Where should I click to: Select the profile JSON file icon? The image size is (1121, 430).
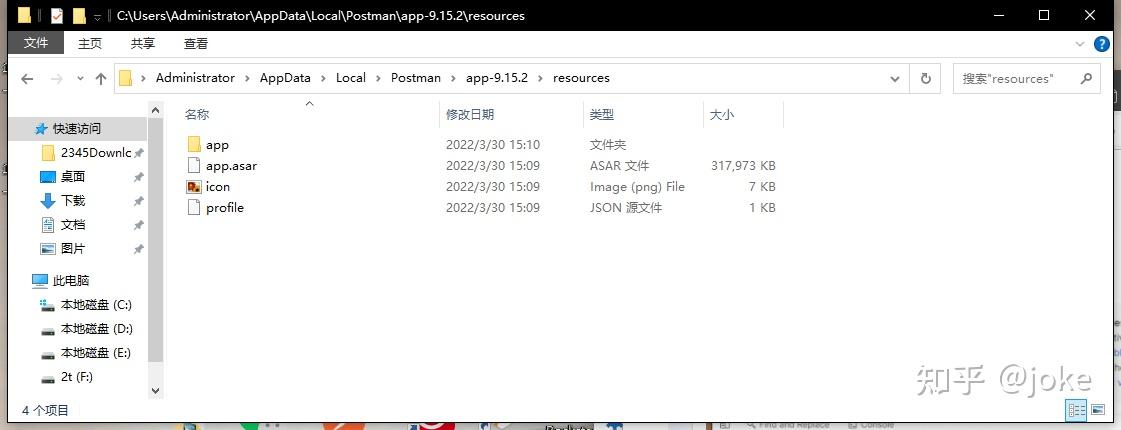[194, 207]
